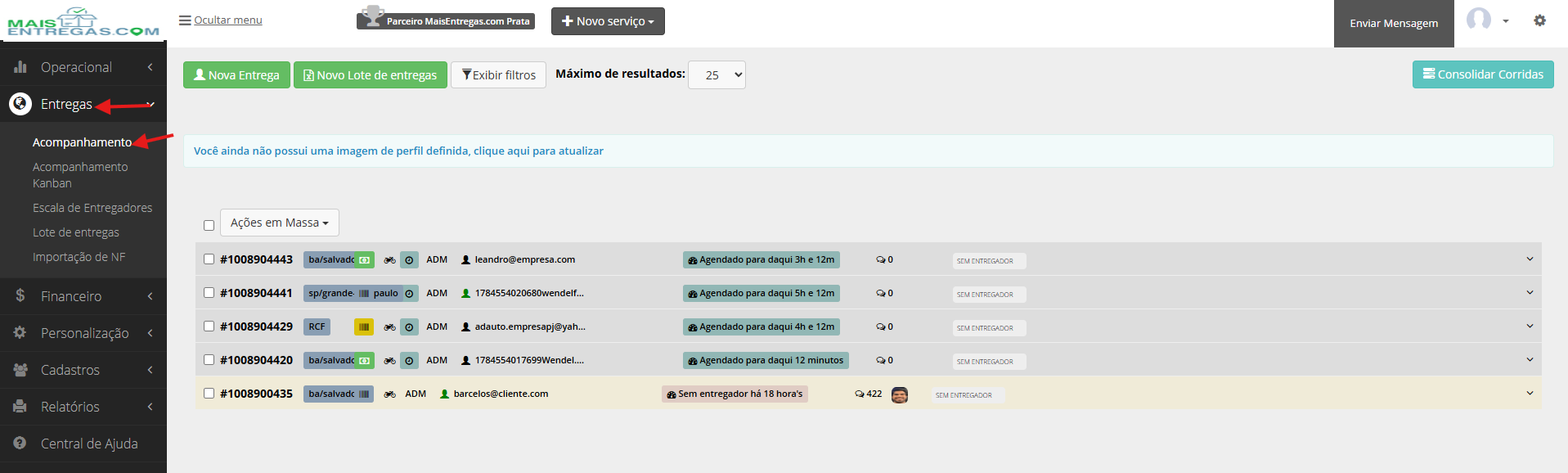Click the trophy partner badge icon
Viewport: 1568px width, 473px height.
coord(372,16)
